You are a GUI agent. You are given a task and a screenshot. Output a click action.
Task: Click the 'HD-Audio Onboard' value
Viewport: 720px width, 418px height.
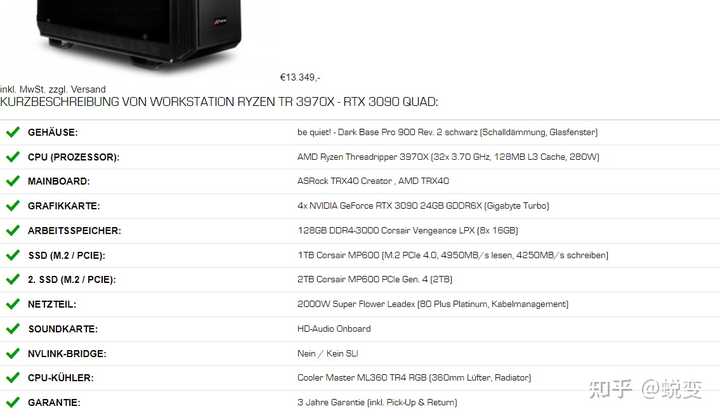pos(334,329)
